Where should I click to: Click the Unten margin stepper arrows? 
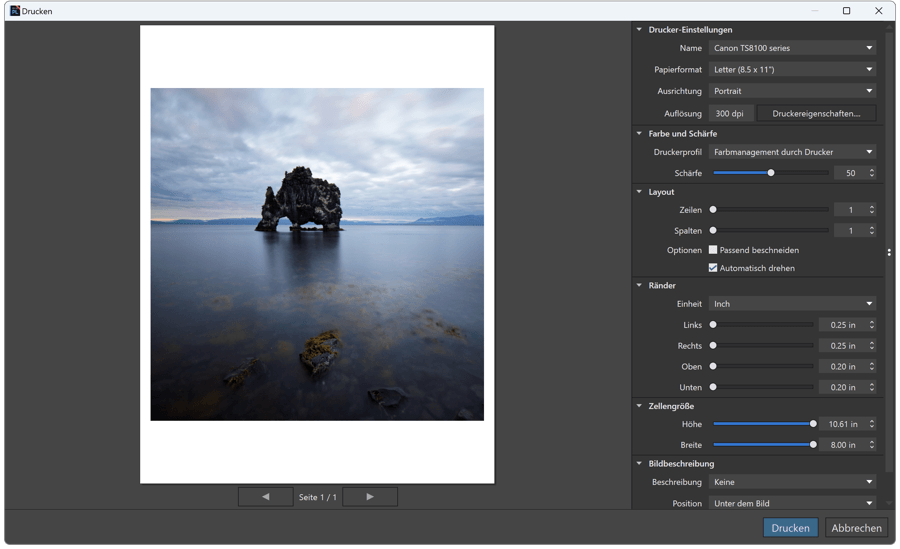tap(871, 387)
